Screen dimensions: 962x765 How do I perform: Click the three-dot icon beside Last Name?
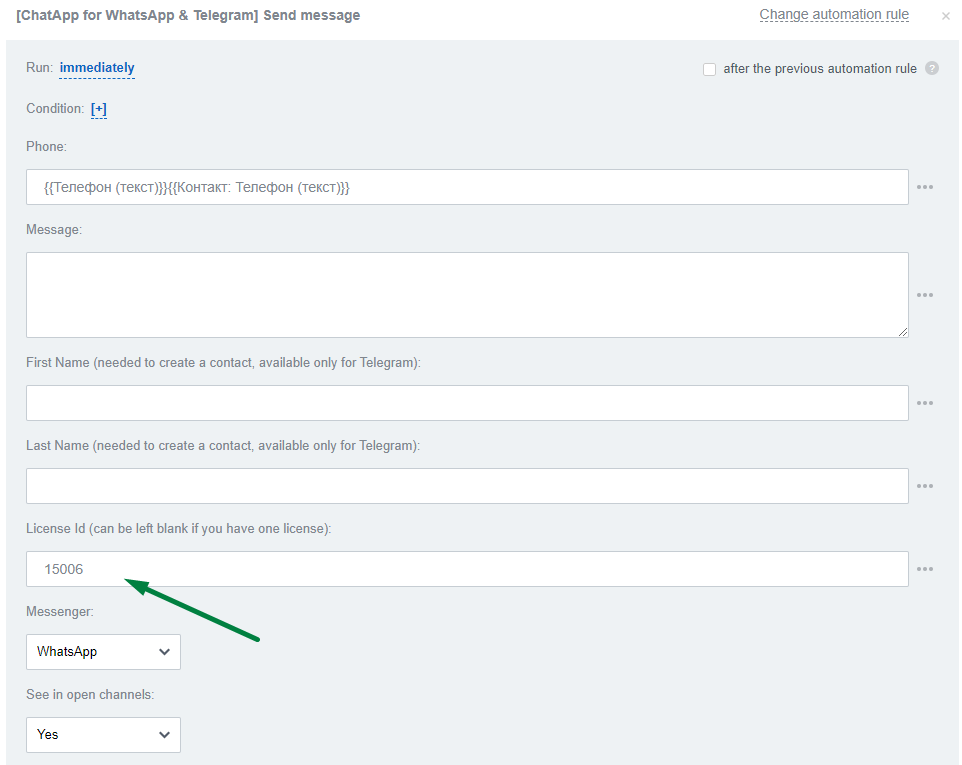pyautogui.click(x=925, y=485)
